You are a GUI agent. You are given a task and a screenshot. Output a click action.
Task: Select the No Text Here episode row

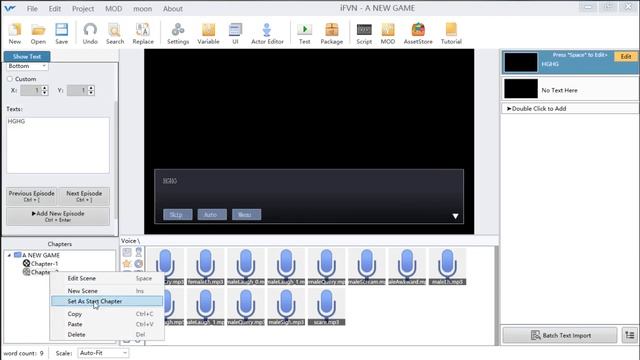(570, 89)
